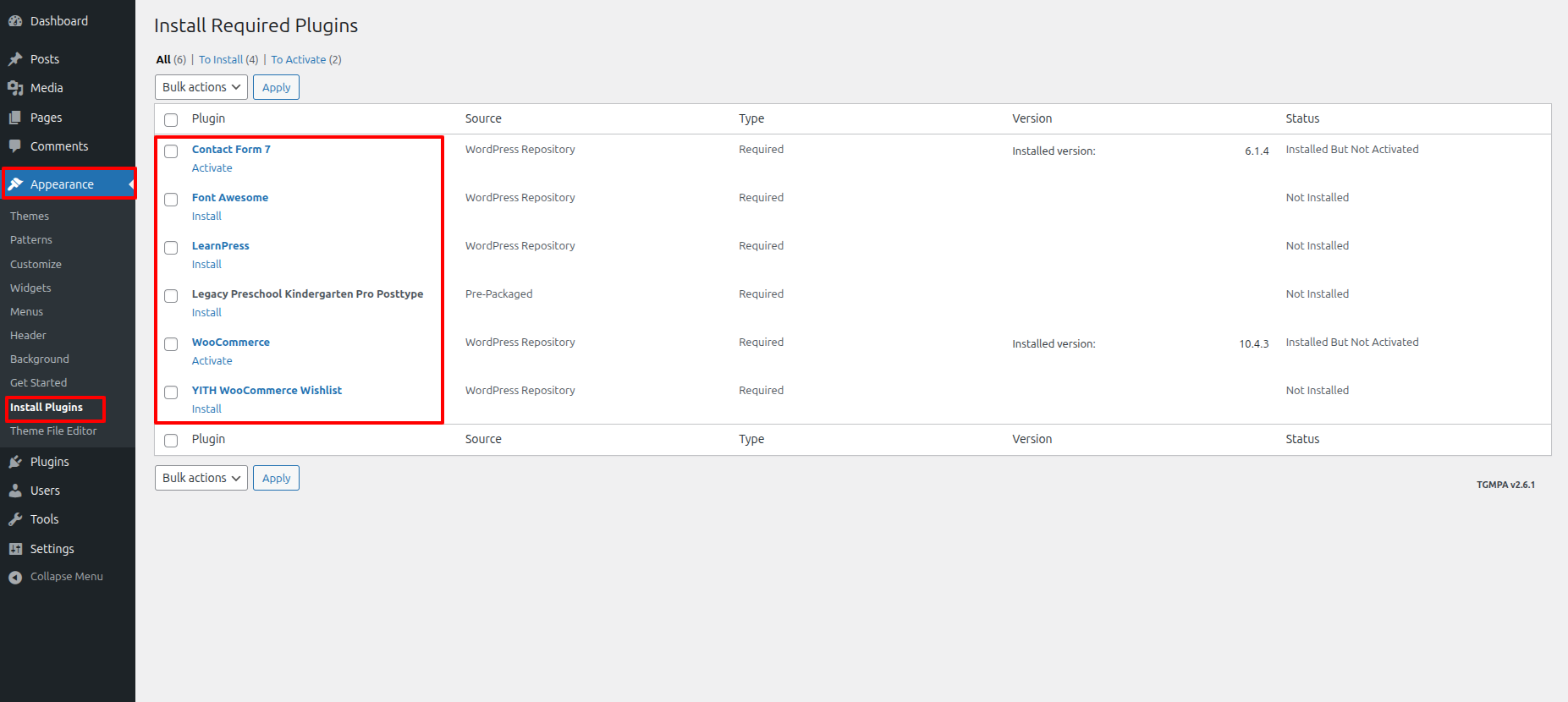Open the top Bulk actions dropdown
The height and width of the screenshot is (702, 1568).
pyautogui.click(x=201, y=87)
